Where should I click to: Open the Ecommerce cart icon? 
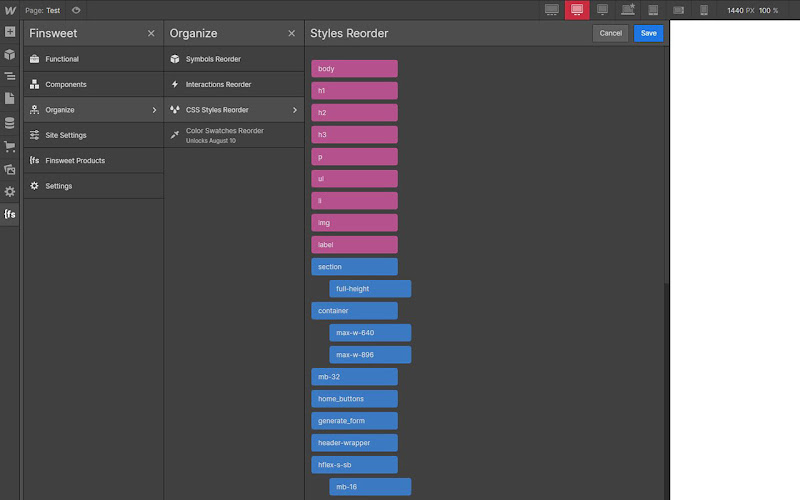click(10, 147)
